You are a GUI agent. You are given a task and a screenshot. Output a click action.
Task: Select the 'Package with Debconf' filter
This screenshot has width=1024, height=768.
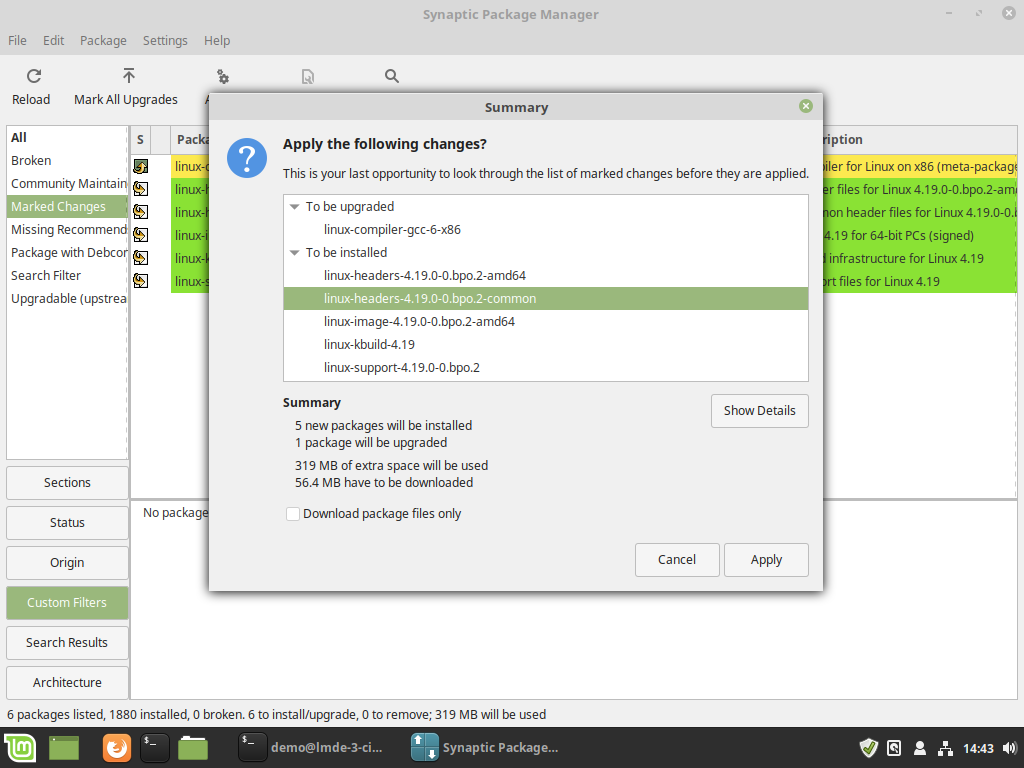click(x=67, y=253)
